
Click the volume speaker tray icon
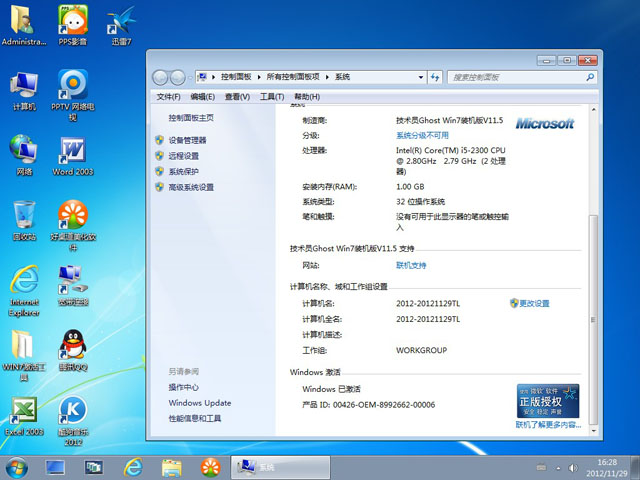573,468
